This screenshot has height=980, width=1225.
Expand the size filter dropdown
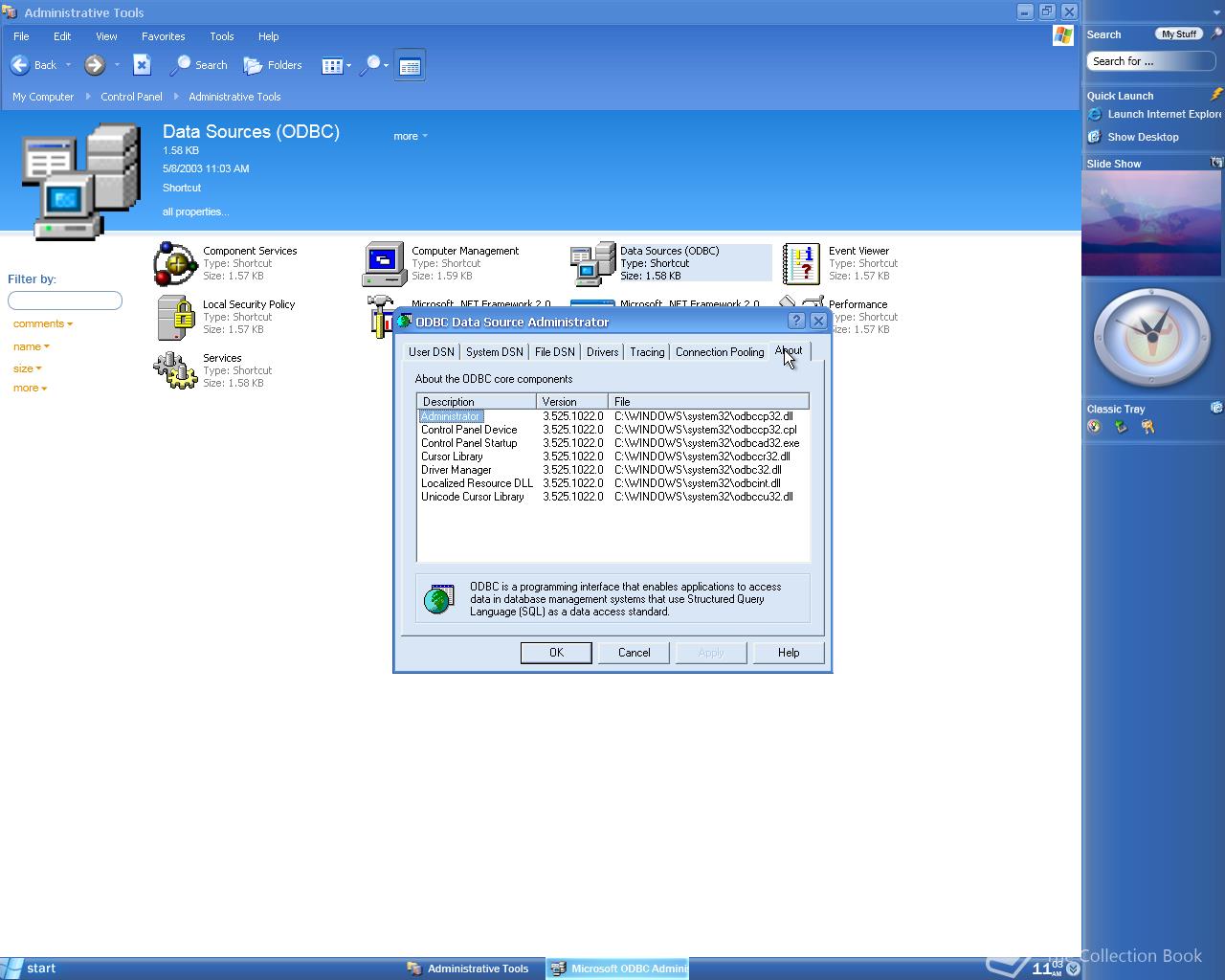[x=28, y=368]
